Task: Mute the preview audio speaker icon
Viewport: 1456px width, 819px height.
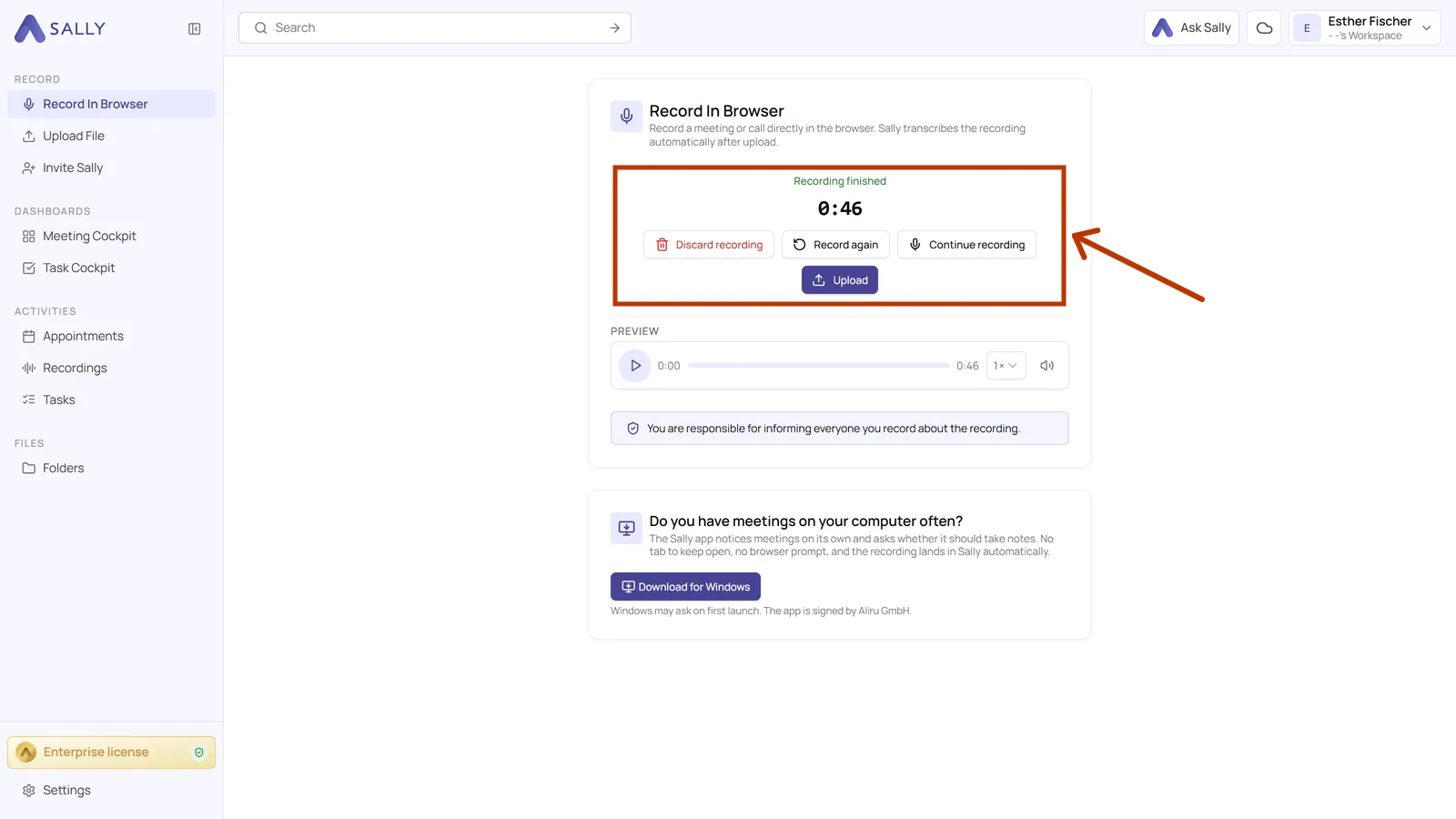Action: pos(1047,366)
